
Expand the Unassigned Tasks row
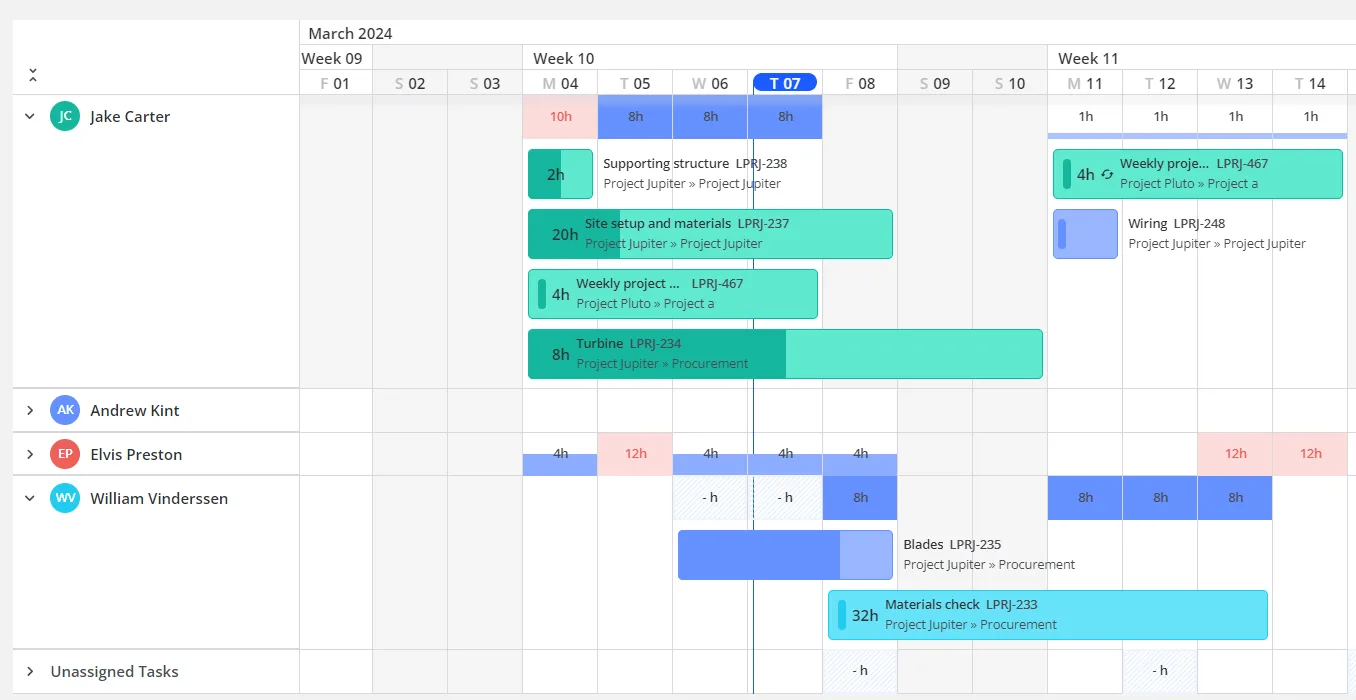pos(29,672)
